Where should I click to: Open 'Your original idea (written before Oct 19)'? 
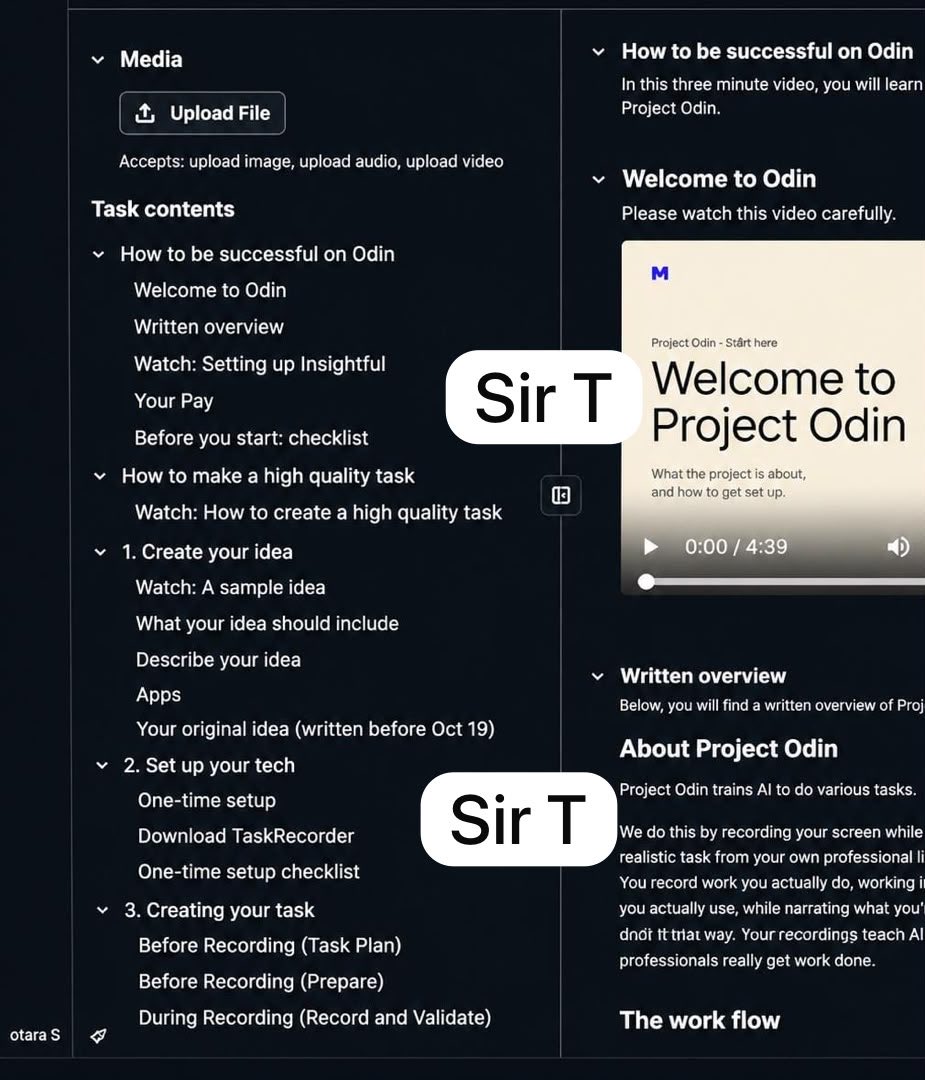pos(315,729)
